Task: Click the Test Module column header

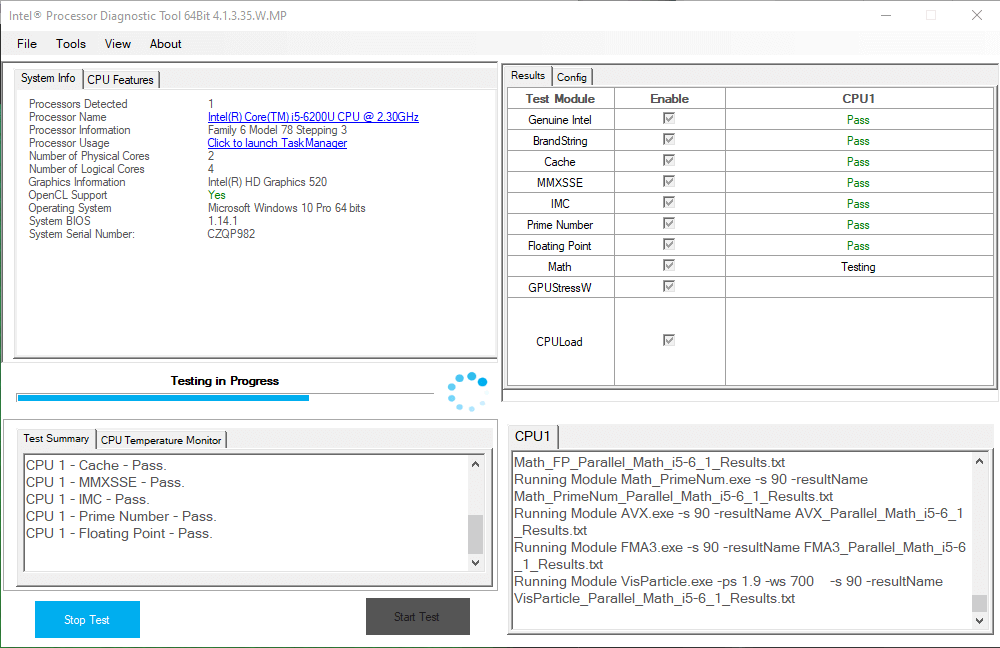Action: click(x=561, y=99)
